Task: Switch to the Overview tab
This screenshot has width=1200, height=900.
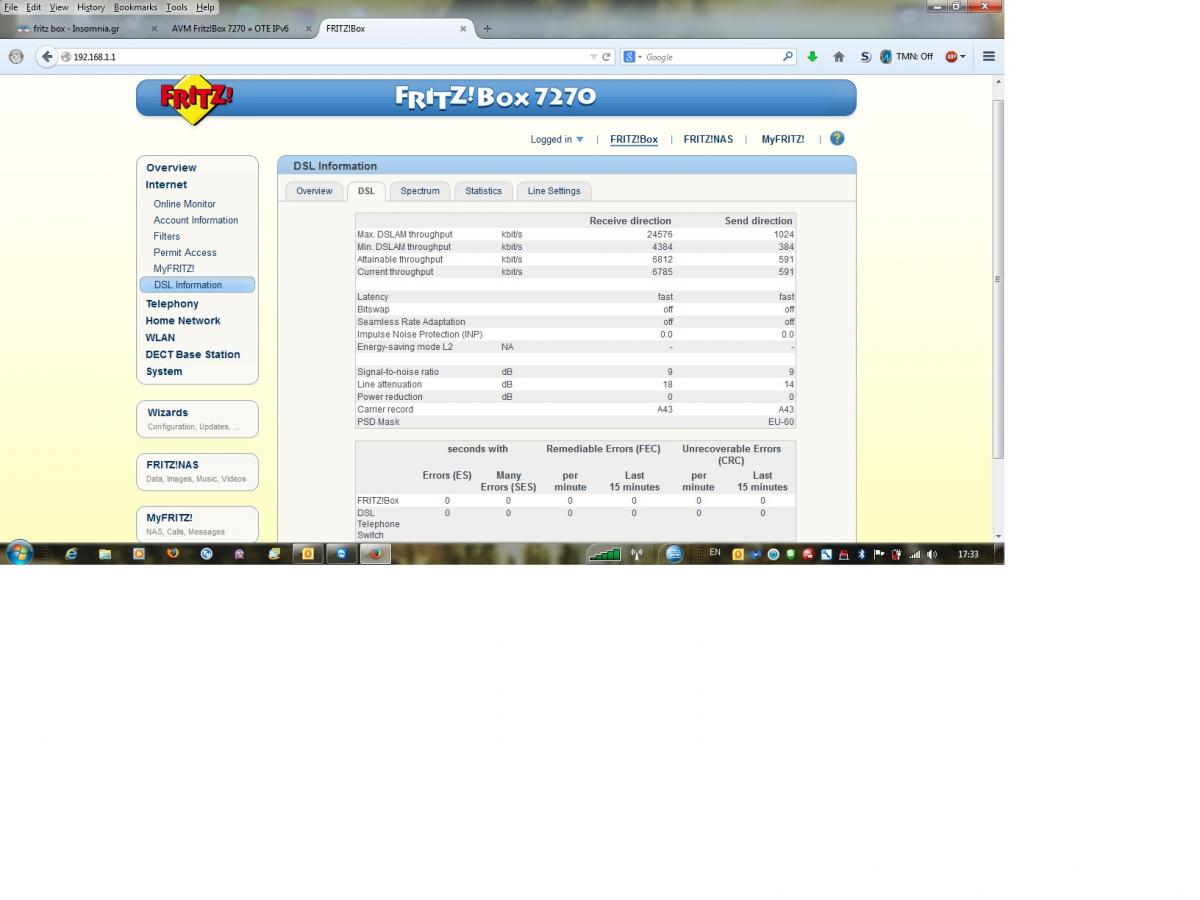Action: [314, 191]
